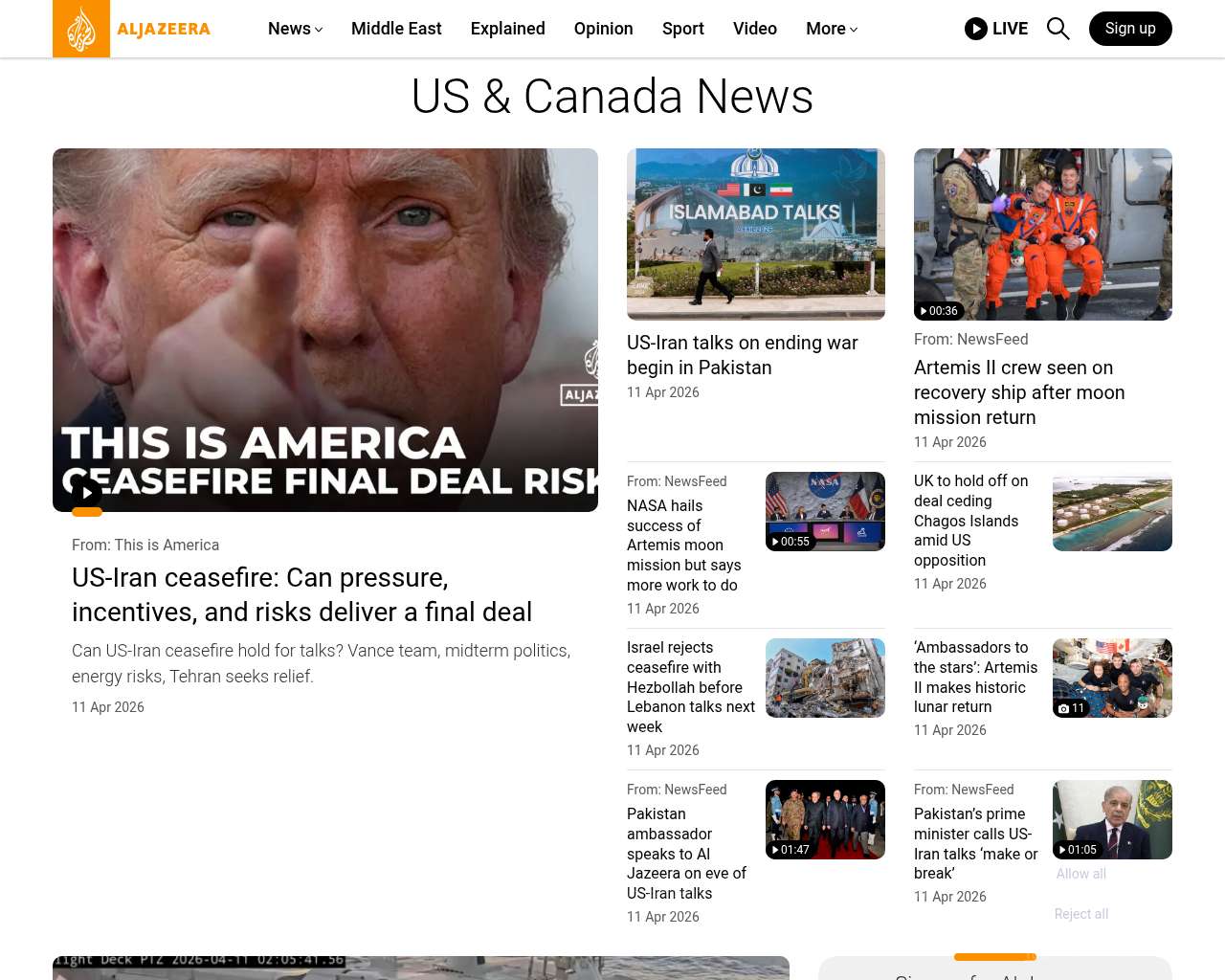
Task: Open the Israel rejects ceasefire building image
Action: click(x=824, y=678)
